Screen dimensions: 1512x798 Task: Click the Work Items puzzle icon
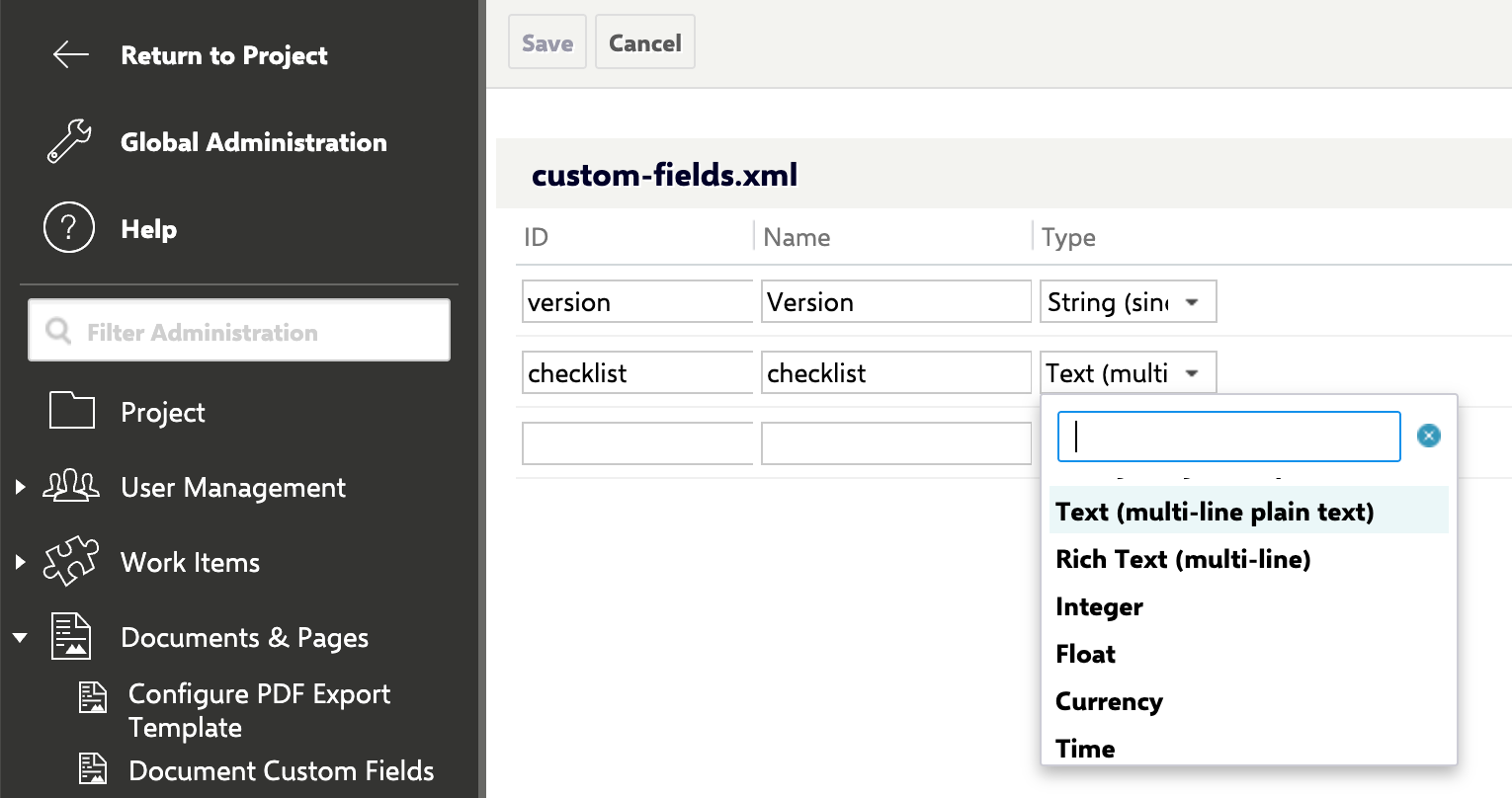point(71,562)
